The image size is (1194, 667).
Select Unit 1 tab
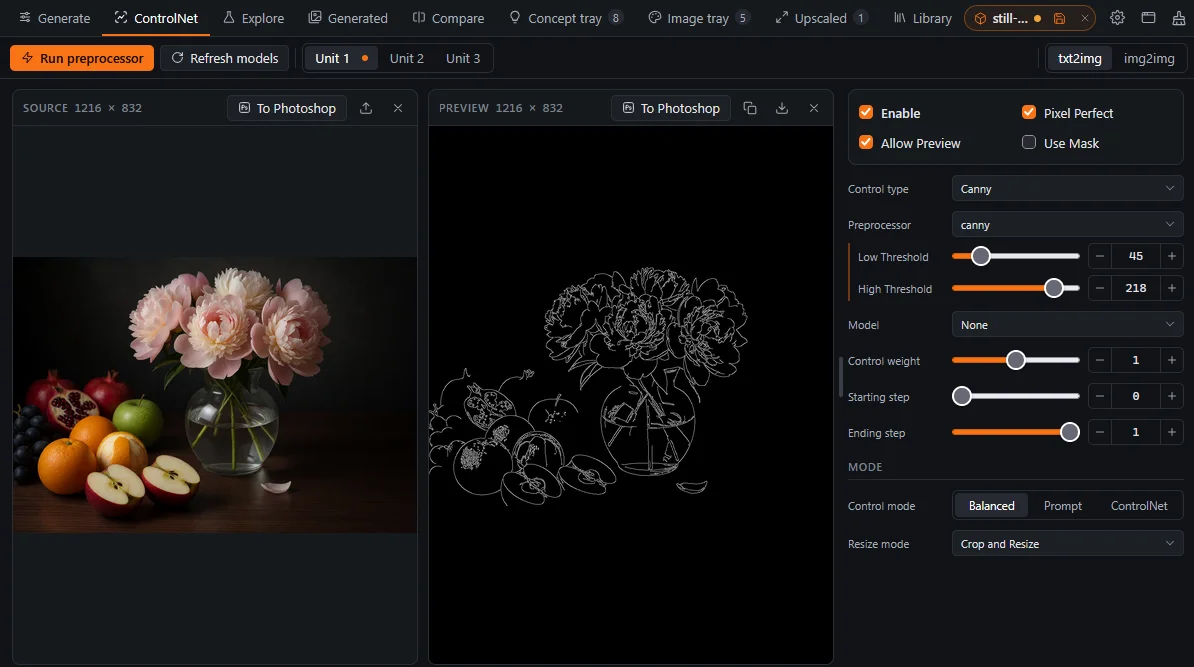[x=340, y=59]
